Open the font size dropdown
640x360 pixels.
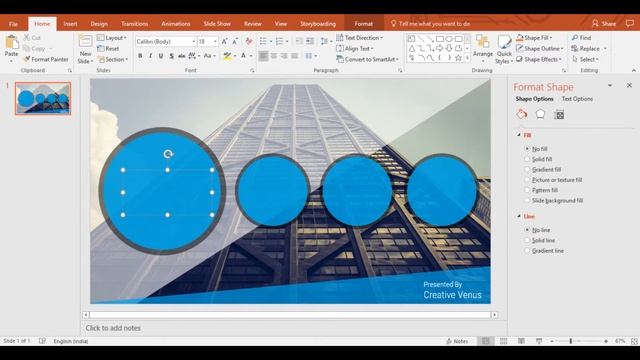click(215, 42)
